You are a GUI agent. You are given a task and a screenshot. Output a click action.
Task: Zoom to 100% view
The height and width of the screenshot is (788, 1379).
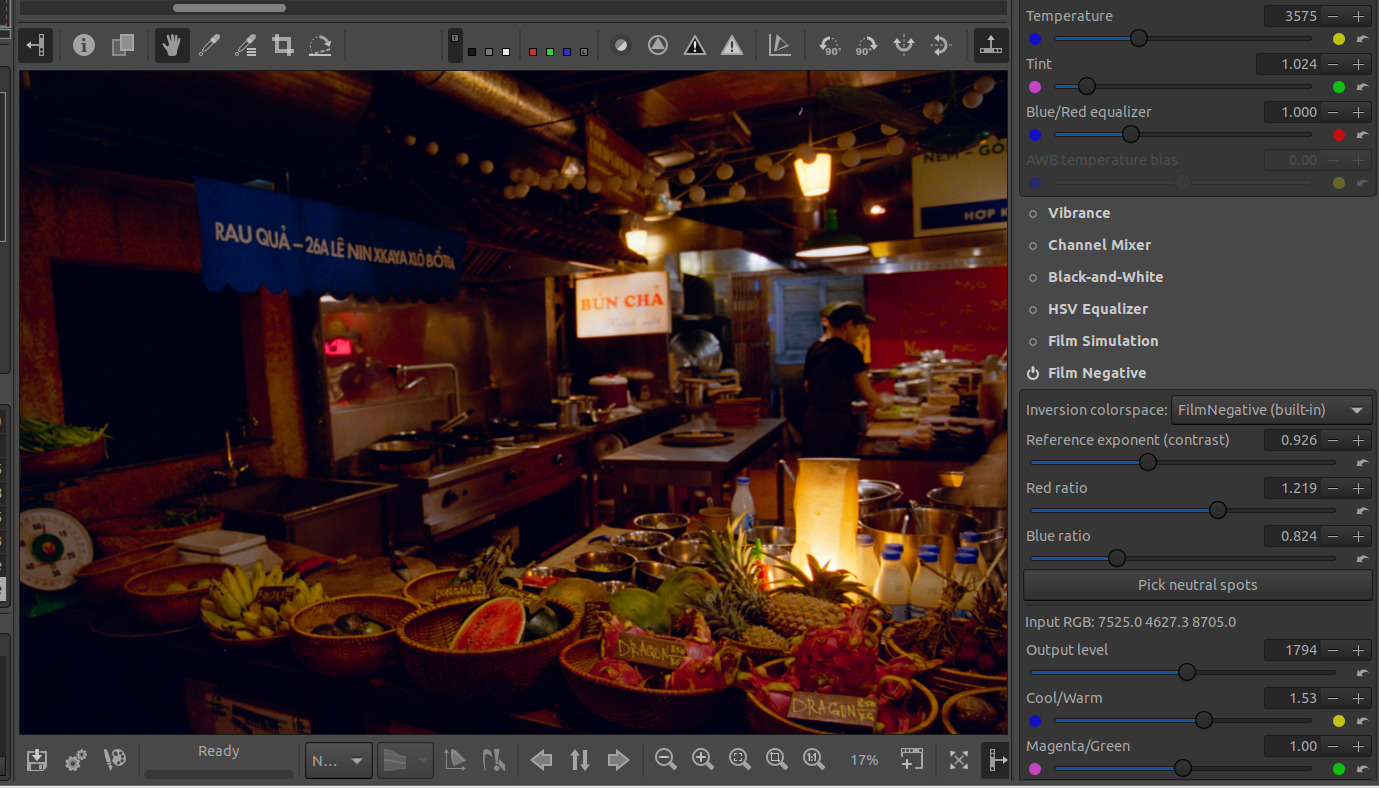(x=814, y=760)
